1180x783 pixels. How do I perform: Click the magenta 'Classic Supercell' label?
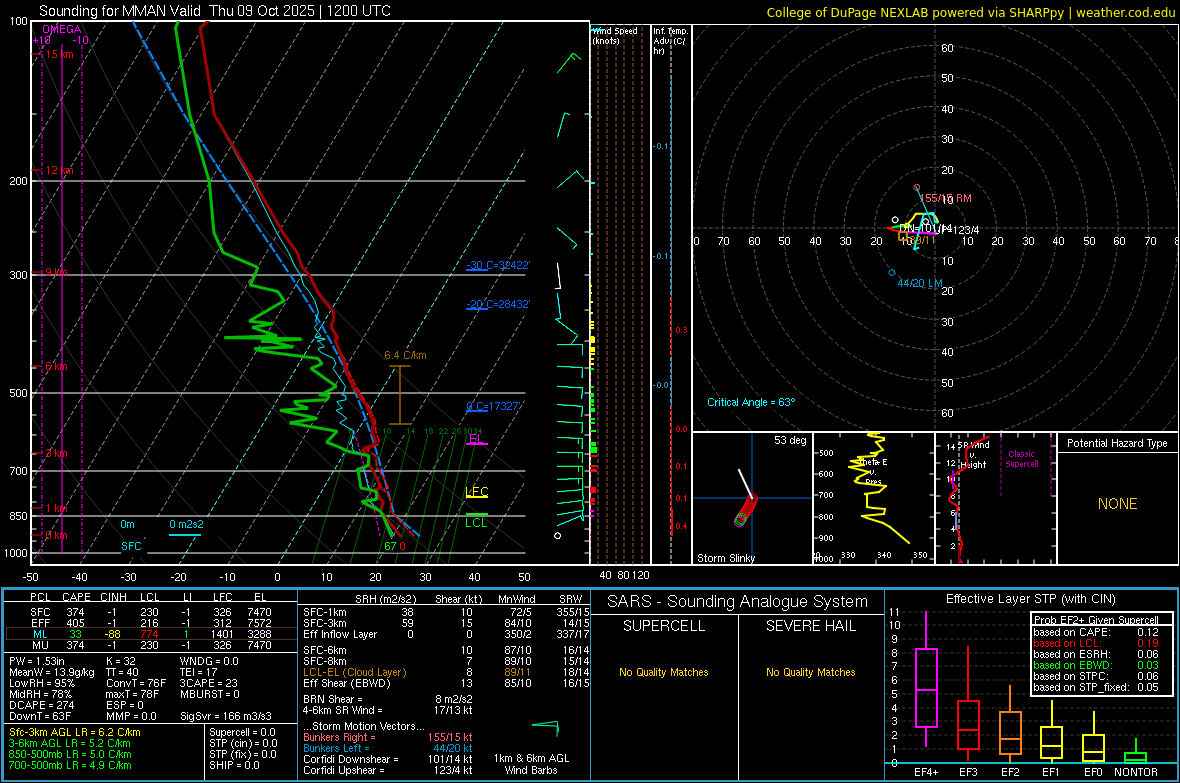click(1021, 459)
